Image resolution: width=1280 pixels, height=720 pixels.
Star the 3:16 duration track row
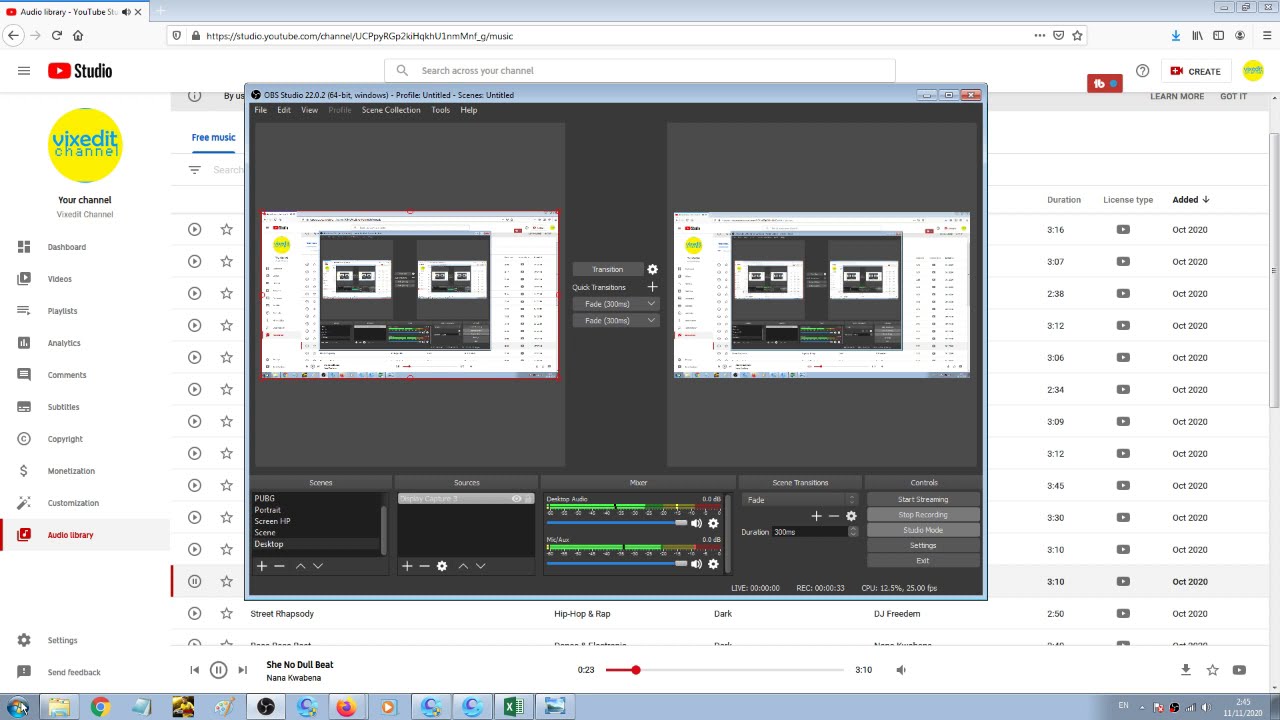point(227,229)
